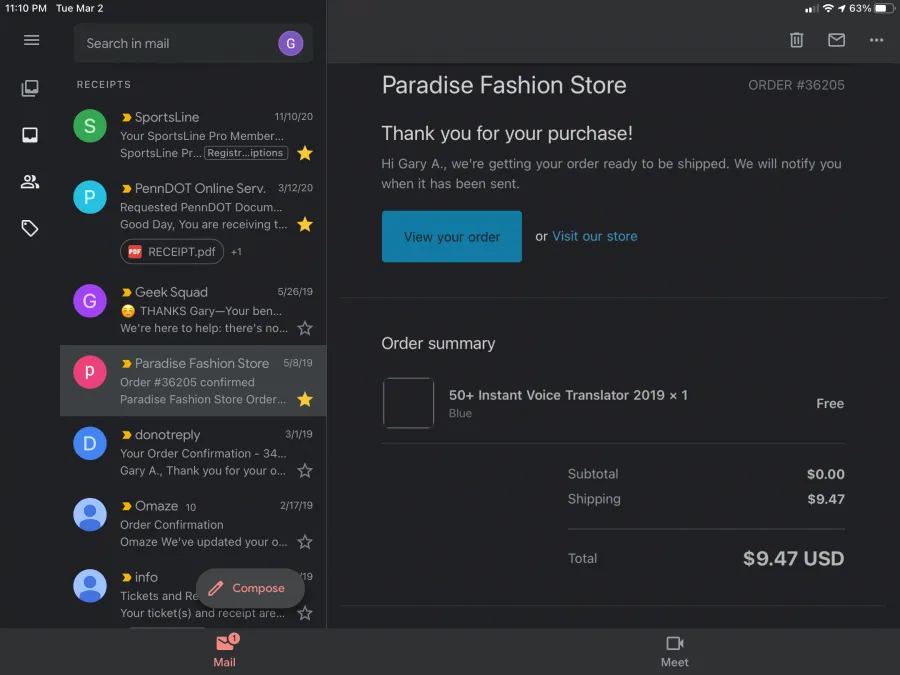The width and height of the screenshot is (900, 675).
Task: Mark email as unread with envelope icon
Action: (x=836, y=40)
